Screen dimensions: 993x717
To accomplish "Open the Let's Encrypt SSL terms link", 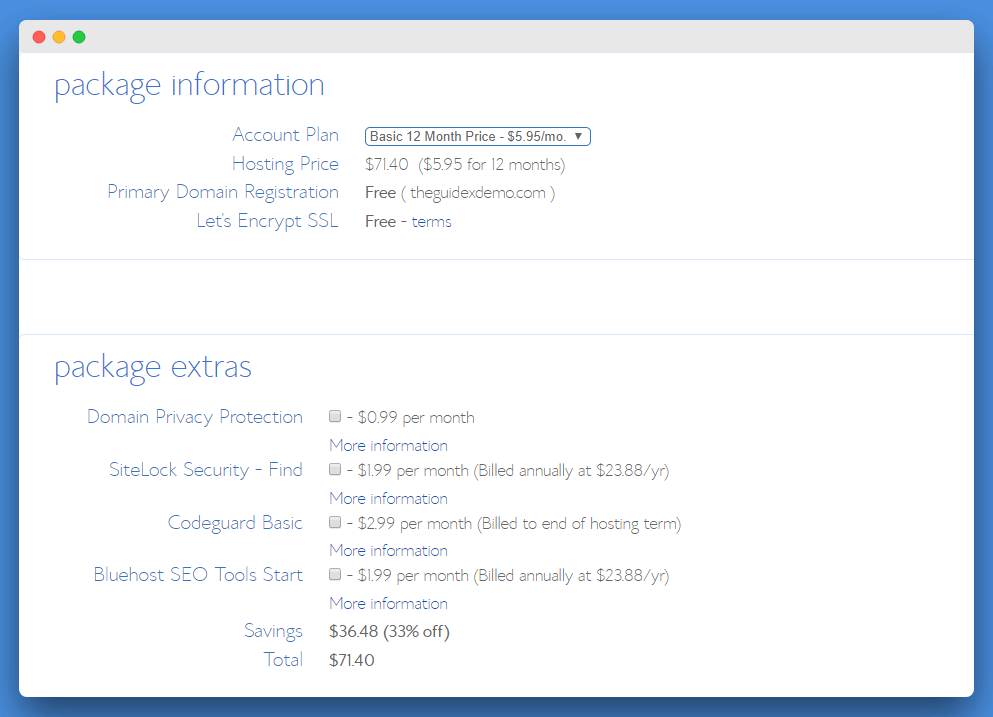I will point(431,222).
